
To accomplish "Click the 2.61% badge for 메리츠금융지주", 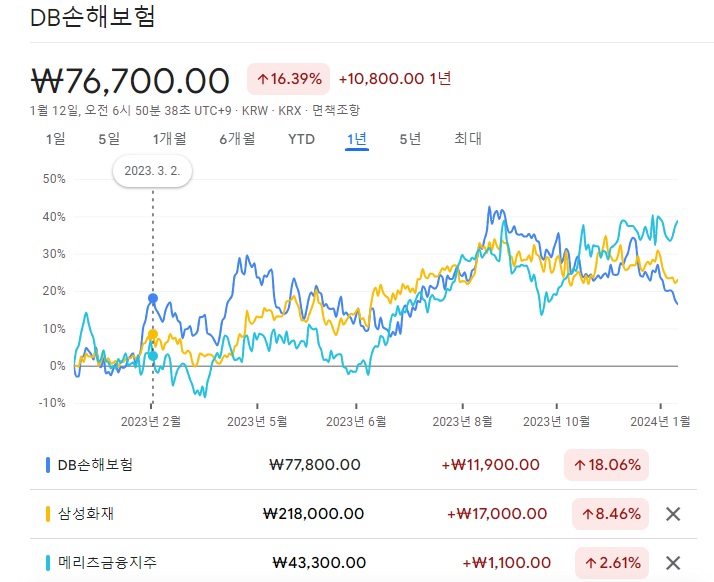I will [x=612, y=563].
